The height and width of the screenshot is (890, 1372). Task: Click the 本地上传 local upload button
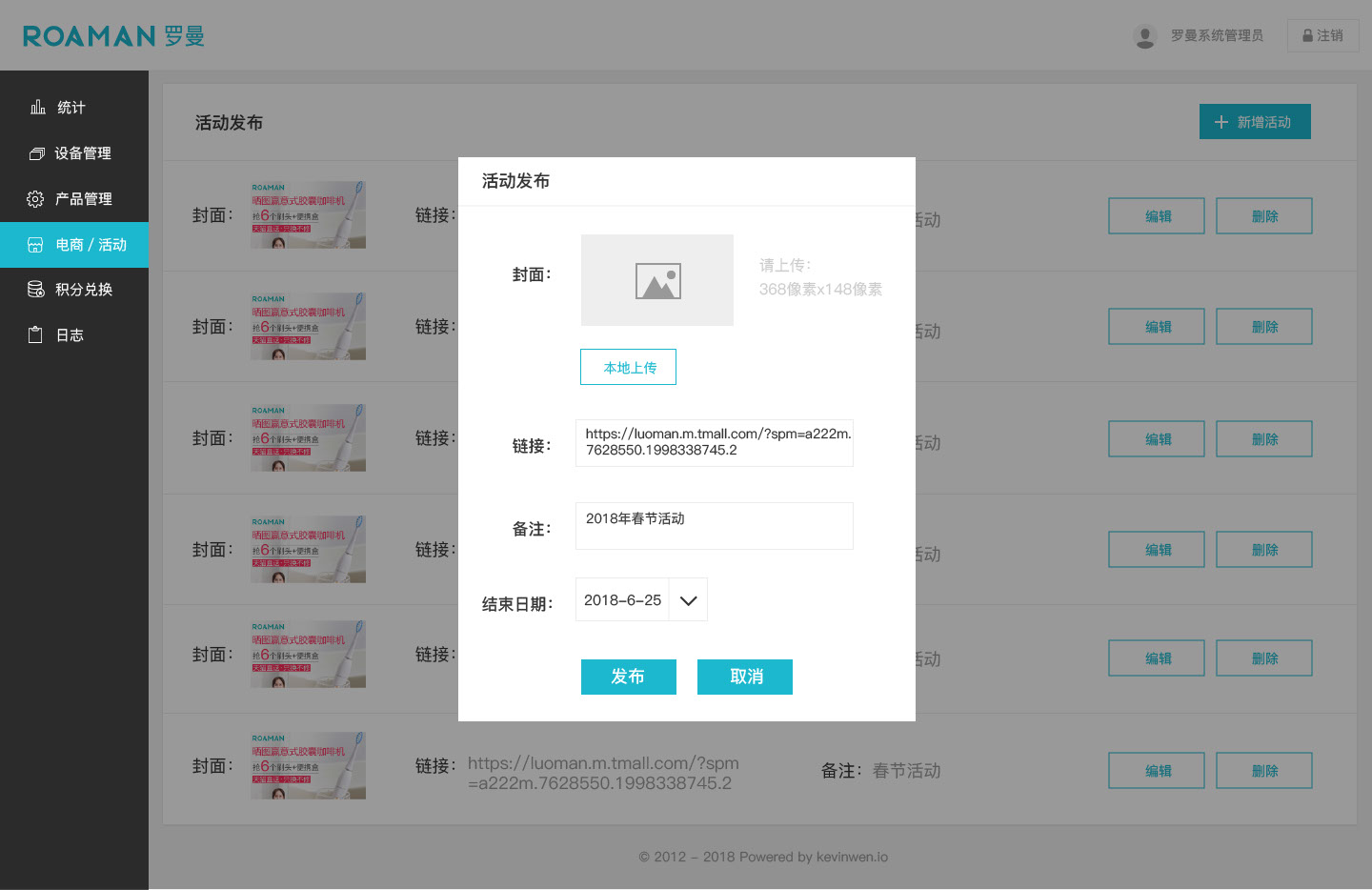pyautogui.click(x=629, y=368)
